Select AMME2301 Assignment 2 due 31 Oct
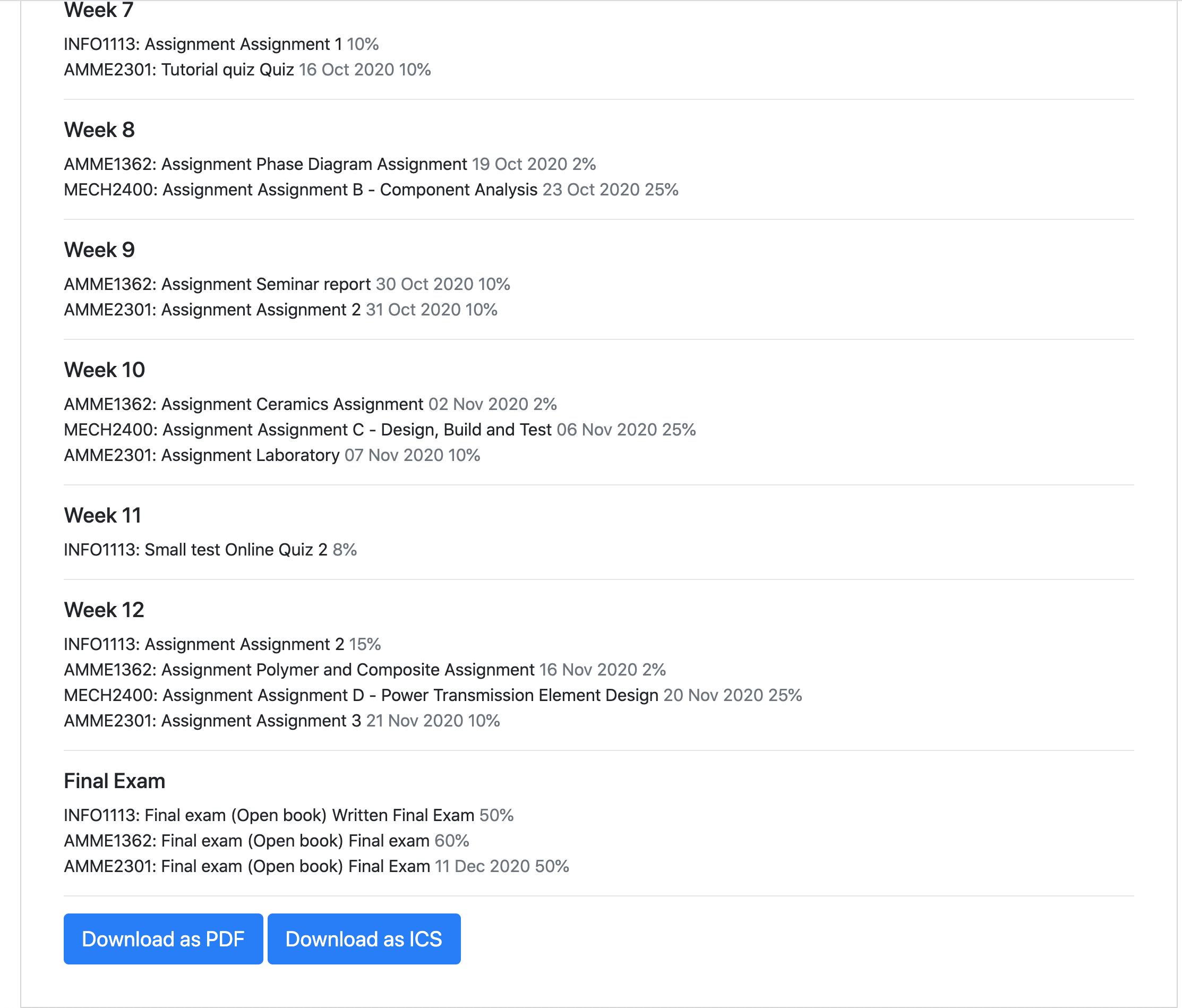Image resolution: width=1182 pixels, height=1008 pixels. click(x=280, y=310)
